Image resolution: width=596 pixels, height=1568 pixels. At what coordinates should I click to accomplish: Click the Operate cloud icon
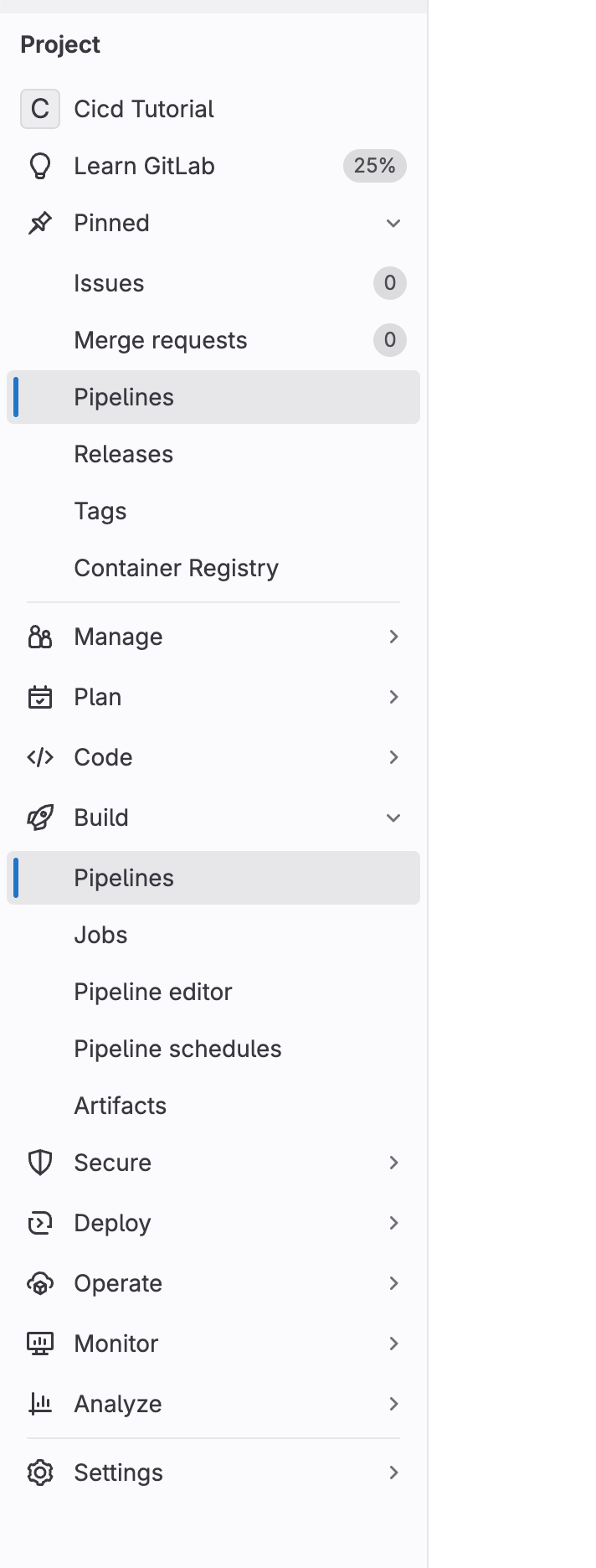click(x=39, y=1282)
